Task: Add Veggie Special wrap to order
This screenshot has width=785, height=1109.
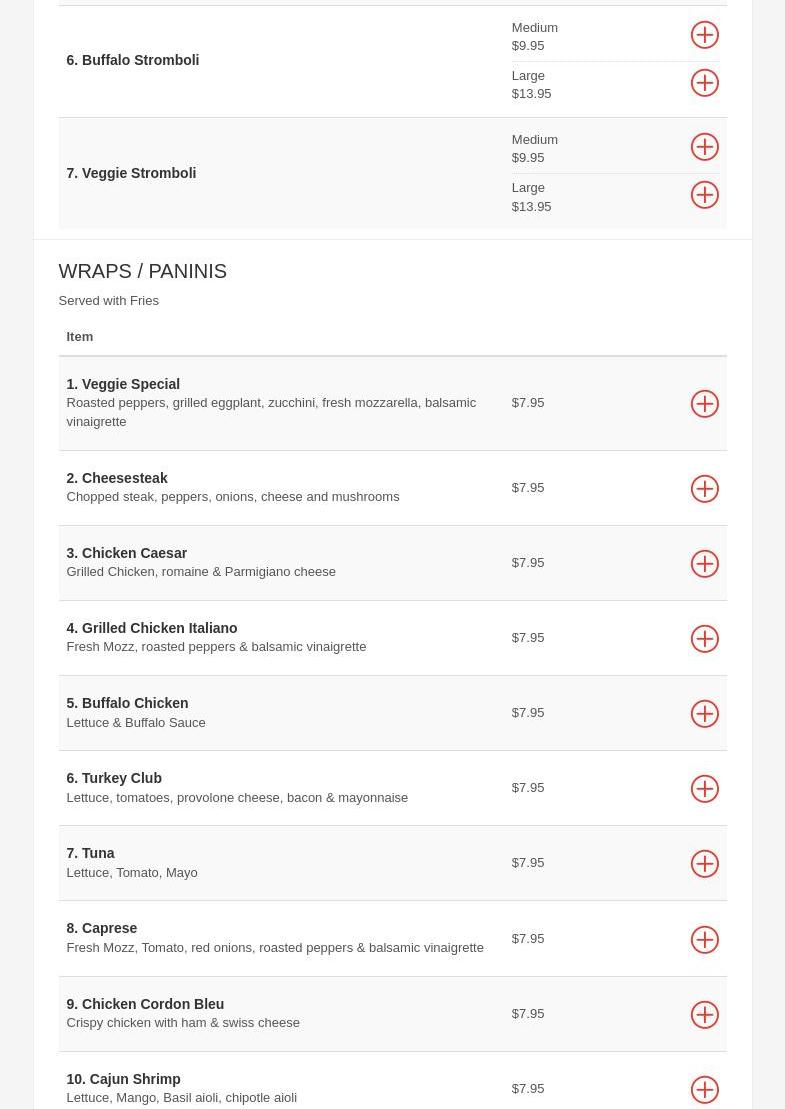Action: tap(704, 404)
